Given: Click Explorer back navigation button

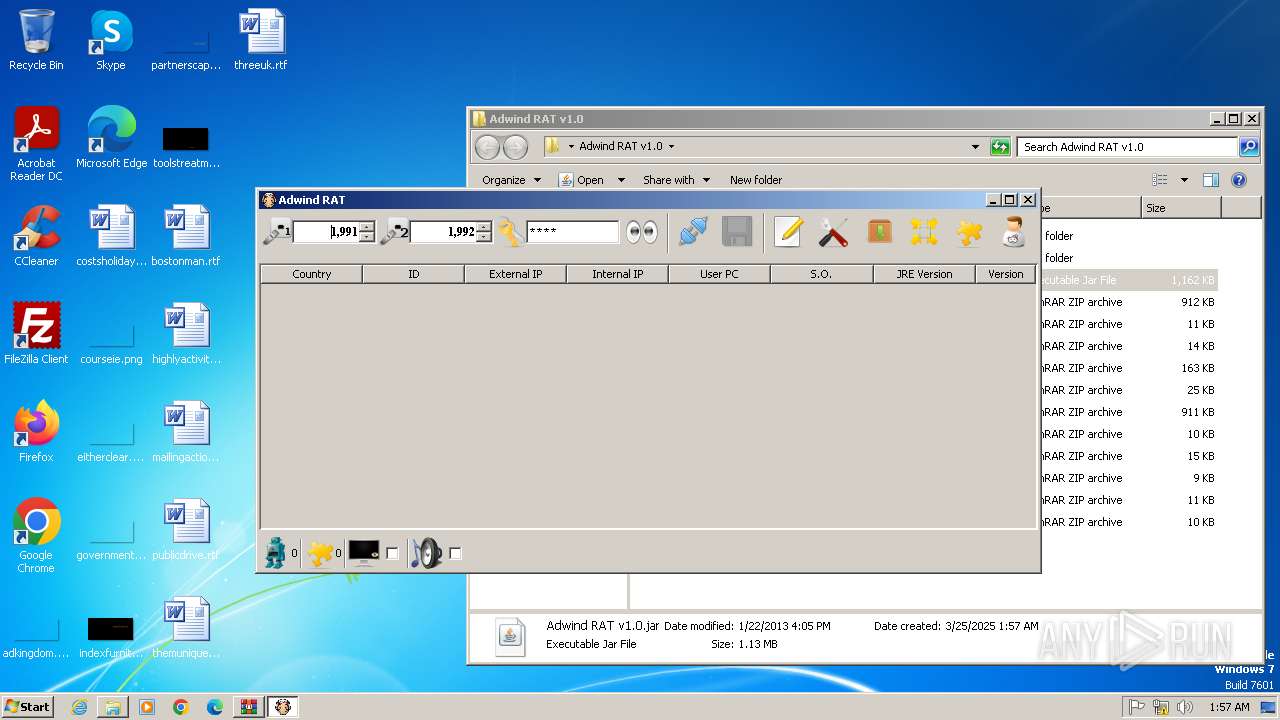Looking at the screenshot, I should (487, 147).
